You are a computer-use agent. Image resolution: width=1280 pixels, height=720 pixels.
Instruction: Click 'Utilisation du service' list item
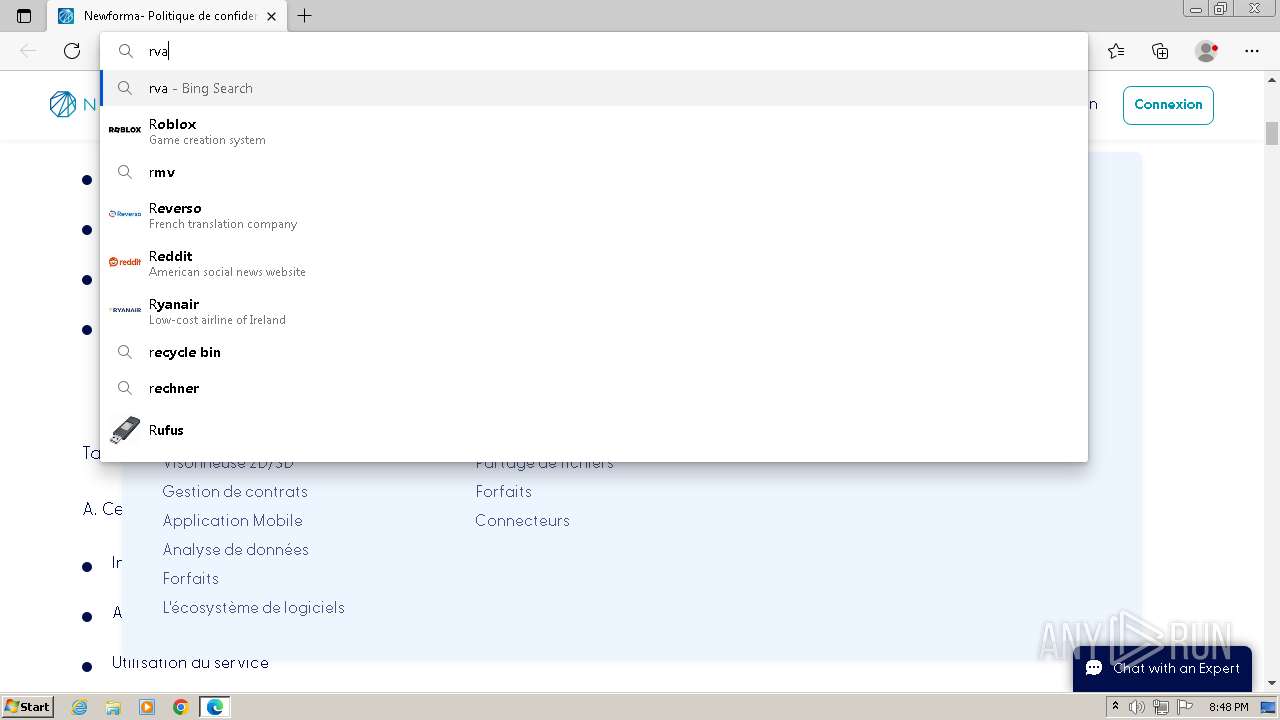pyautogui.click(x=190, y=663)
